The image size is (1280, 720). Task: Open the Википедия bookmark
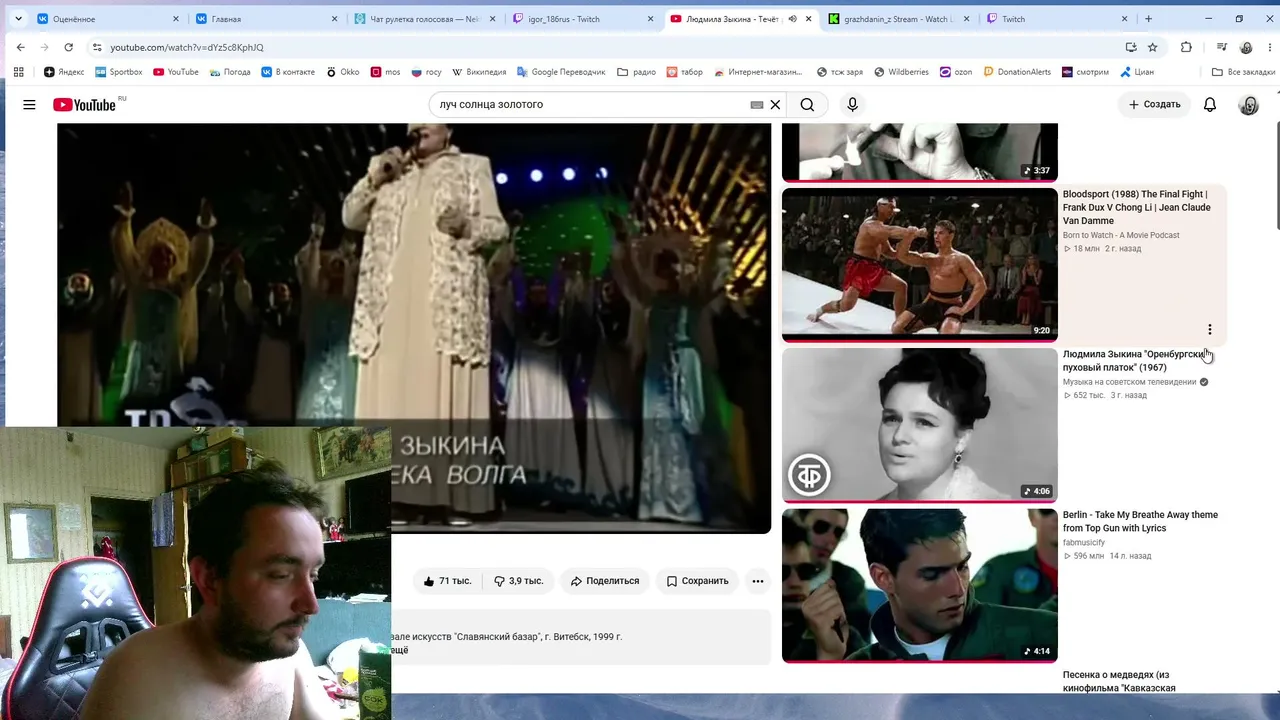pyautogui.click(x=479, y=72)
